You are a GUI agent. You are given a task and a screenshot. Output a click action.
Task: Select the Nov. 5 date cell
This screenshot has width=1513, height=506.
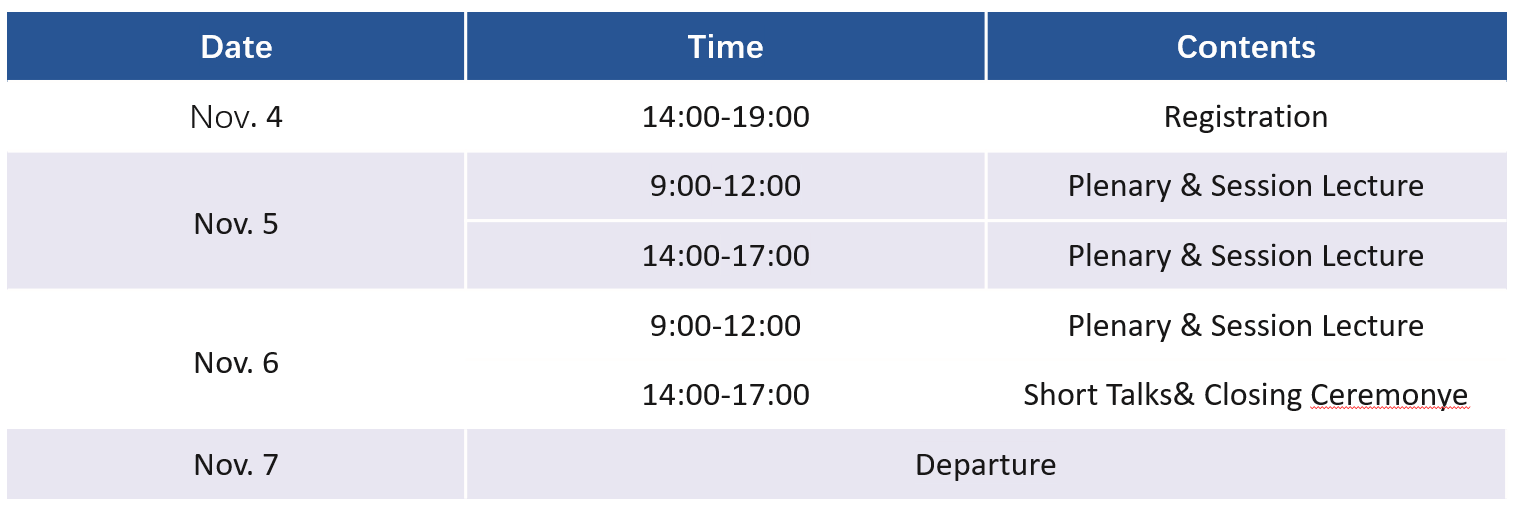236,222
